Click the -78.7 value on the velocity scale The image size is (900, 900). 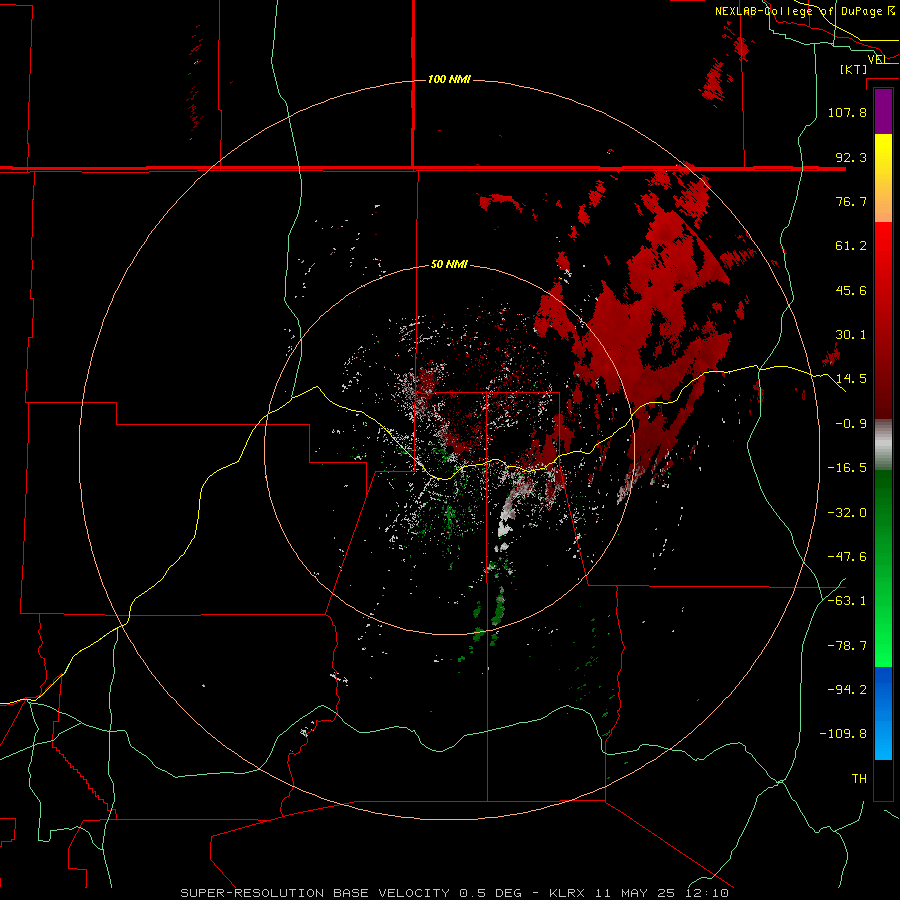847,646
